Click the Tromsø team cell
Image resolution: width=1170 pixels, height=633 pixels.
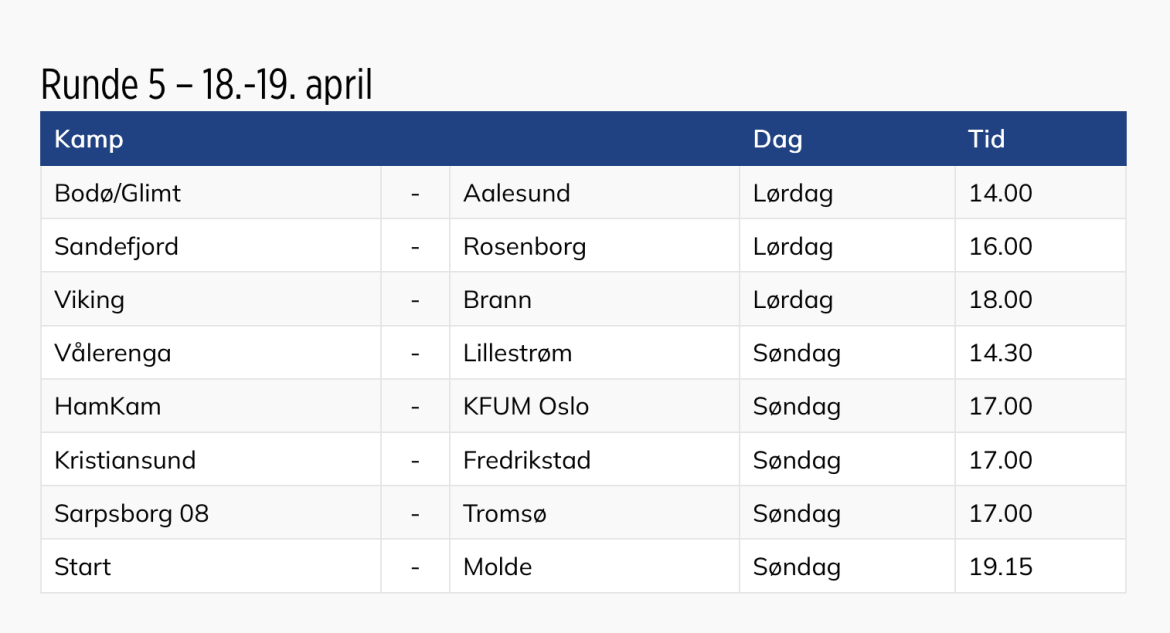tap(505, 514)
